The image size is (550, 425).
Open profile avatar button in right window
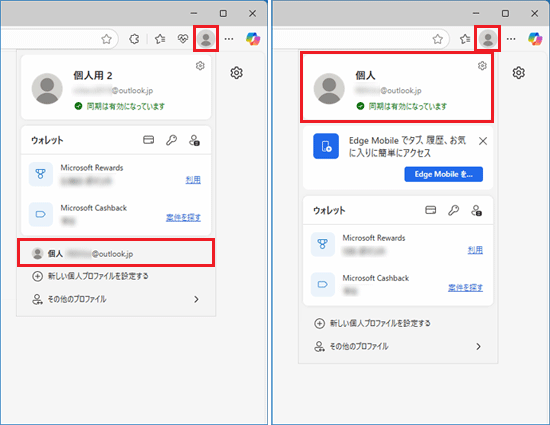pyautogui.click(x=488, y=39)
